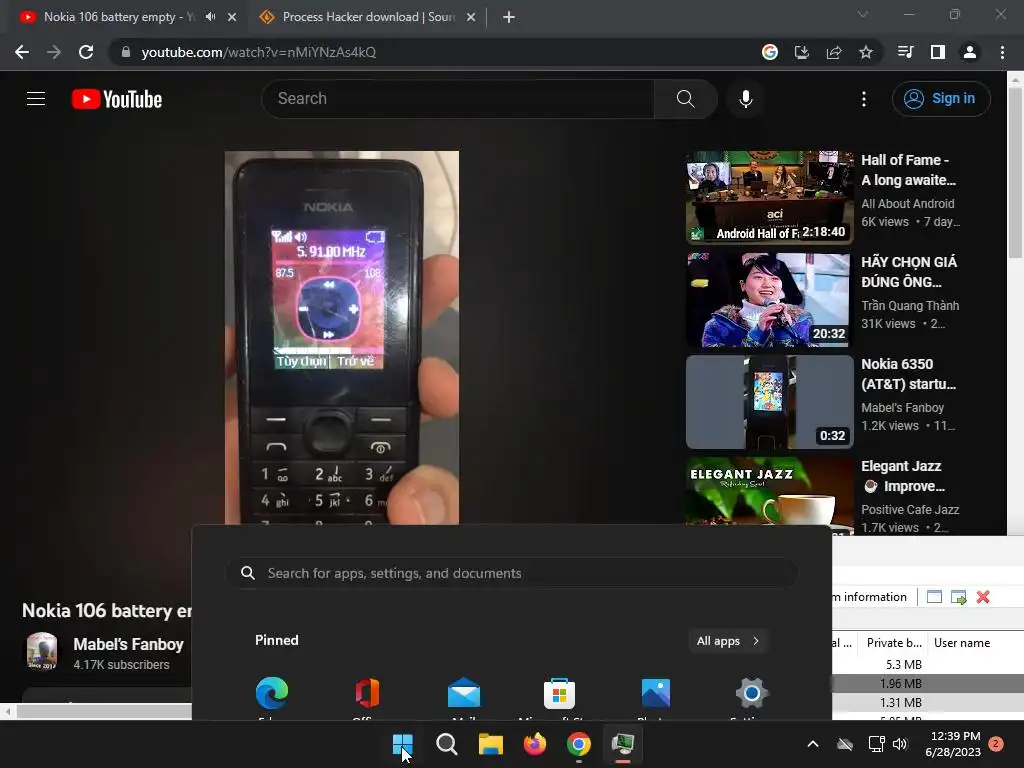1024x768 pixels.
Task: Open Hall of Fame video thumbnail
Action: 770,197
